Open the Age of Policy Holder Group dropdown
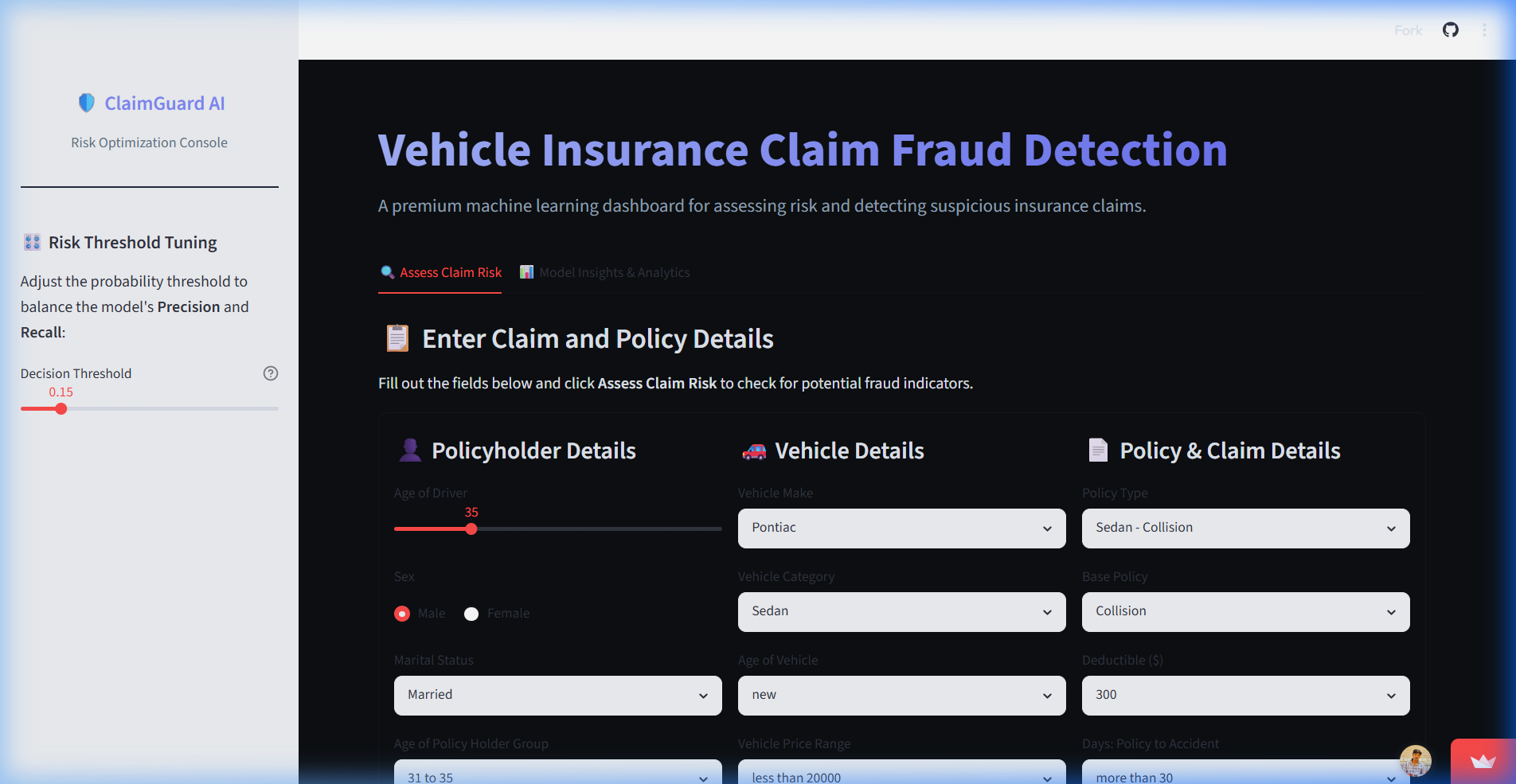Image resolution: width=1516 pixels, height=784 pixels. pyautogui.click(x=557, y=772)
